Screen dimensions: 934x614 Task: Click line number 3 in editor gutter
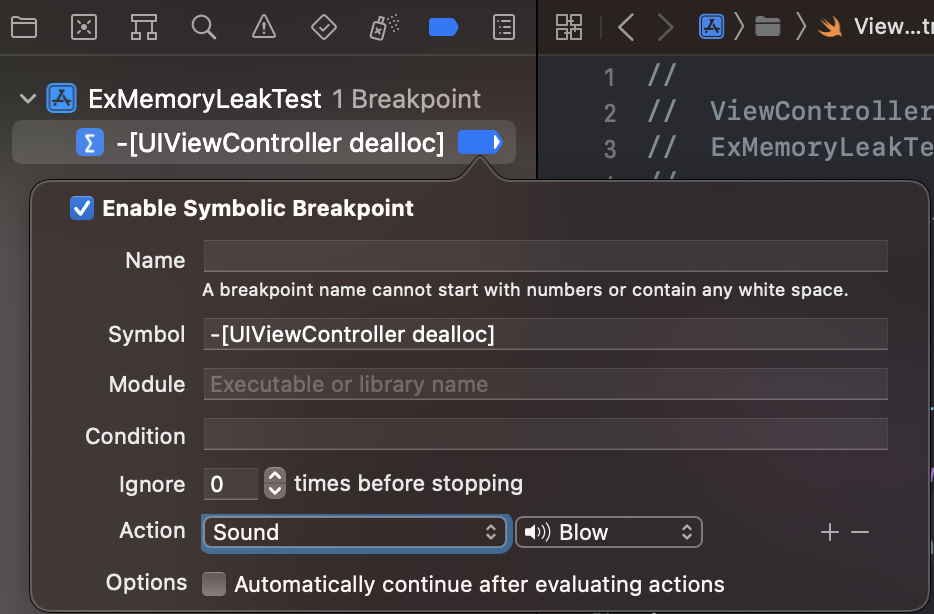pyautogui.click(x=610, y=149)
